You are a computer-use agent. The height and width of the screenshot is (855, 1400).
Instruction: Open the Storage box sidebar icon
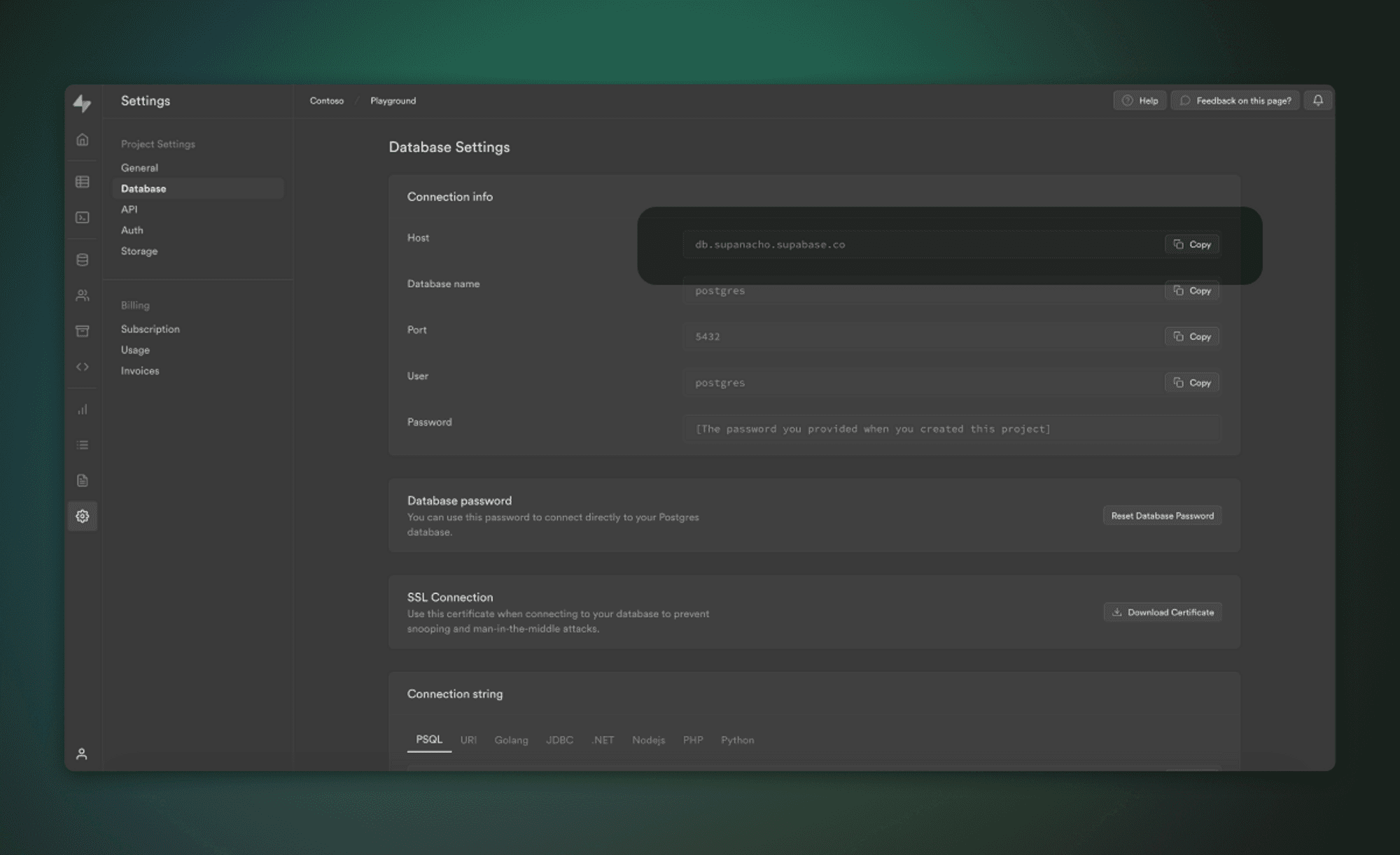(83, 331)
